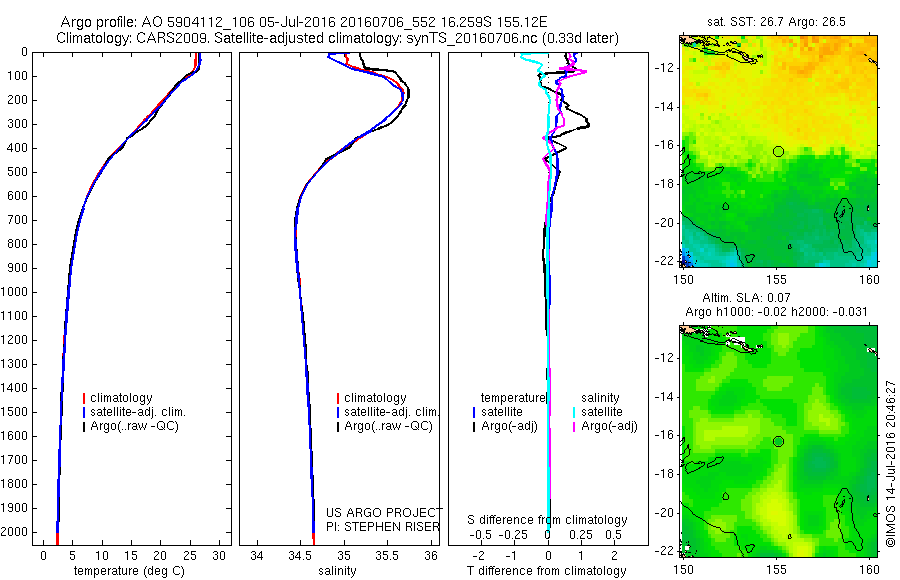
Task: Click blue temperature satellite marker in difference legend
Action: [x=474, y=412]
